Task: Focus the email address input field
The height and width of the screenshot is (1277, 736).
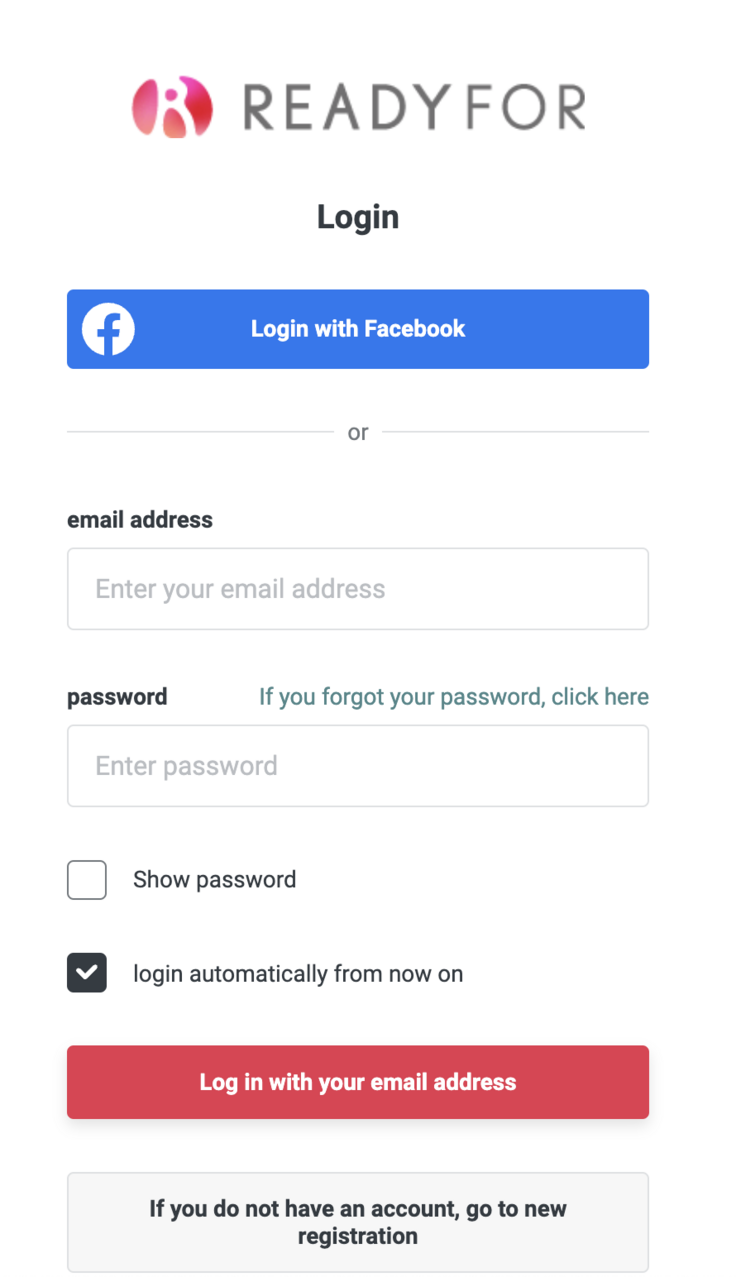Action: 358,589
